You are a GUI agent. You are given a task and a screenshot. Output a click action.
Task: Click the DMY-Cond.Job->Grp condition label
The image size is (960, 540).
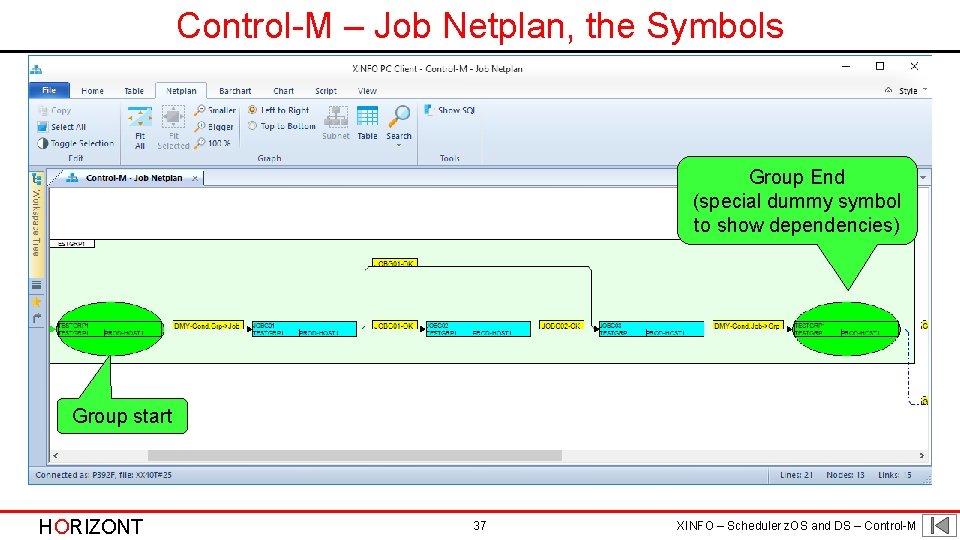[748, 326]
